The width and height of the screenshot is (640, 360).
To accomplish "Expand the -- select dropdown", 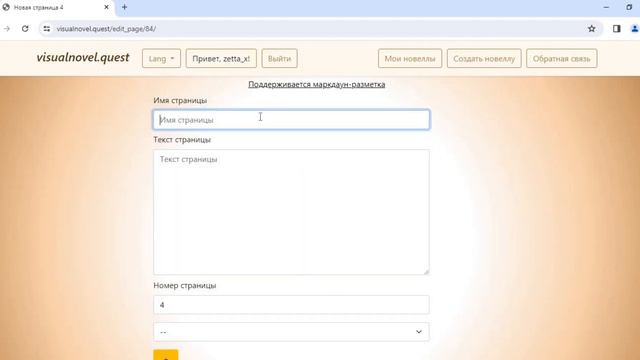I will point(291,331).
